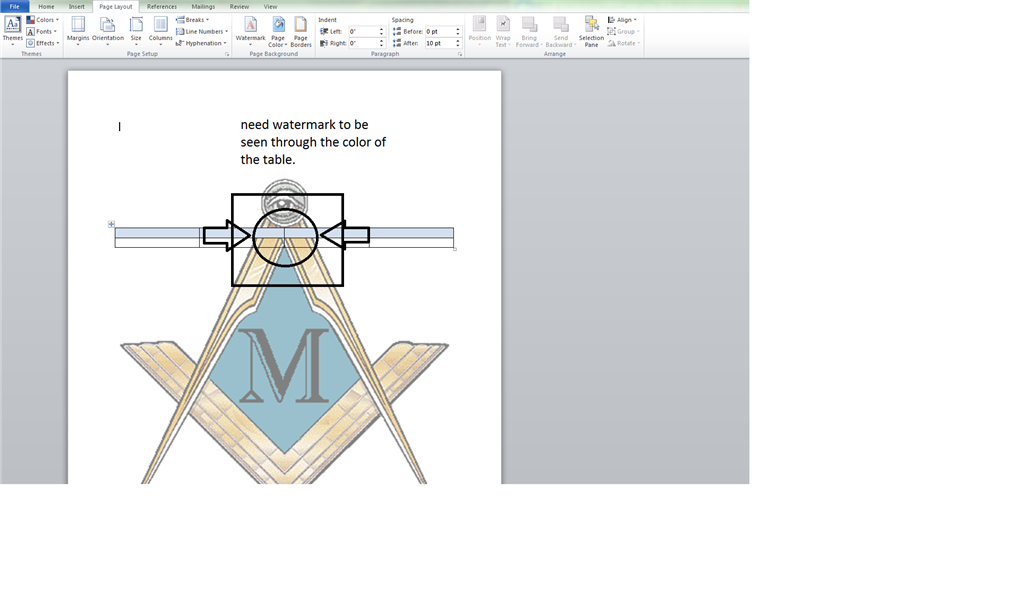The width and height of the screenshot is (1024, 601).
Task: Click the table resize handle
Action: click(455, 249)
